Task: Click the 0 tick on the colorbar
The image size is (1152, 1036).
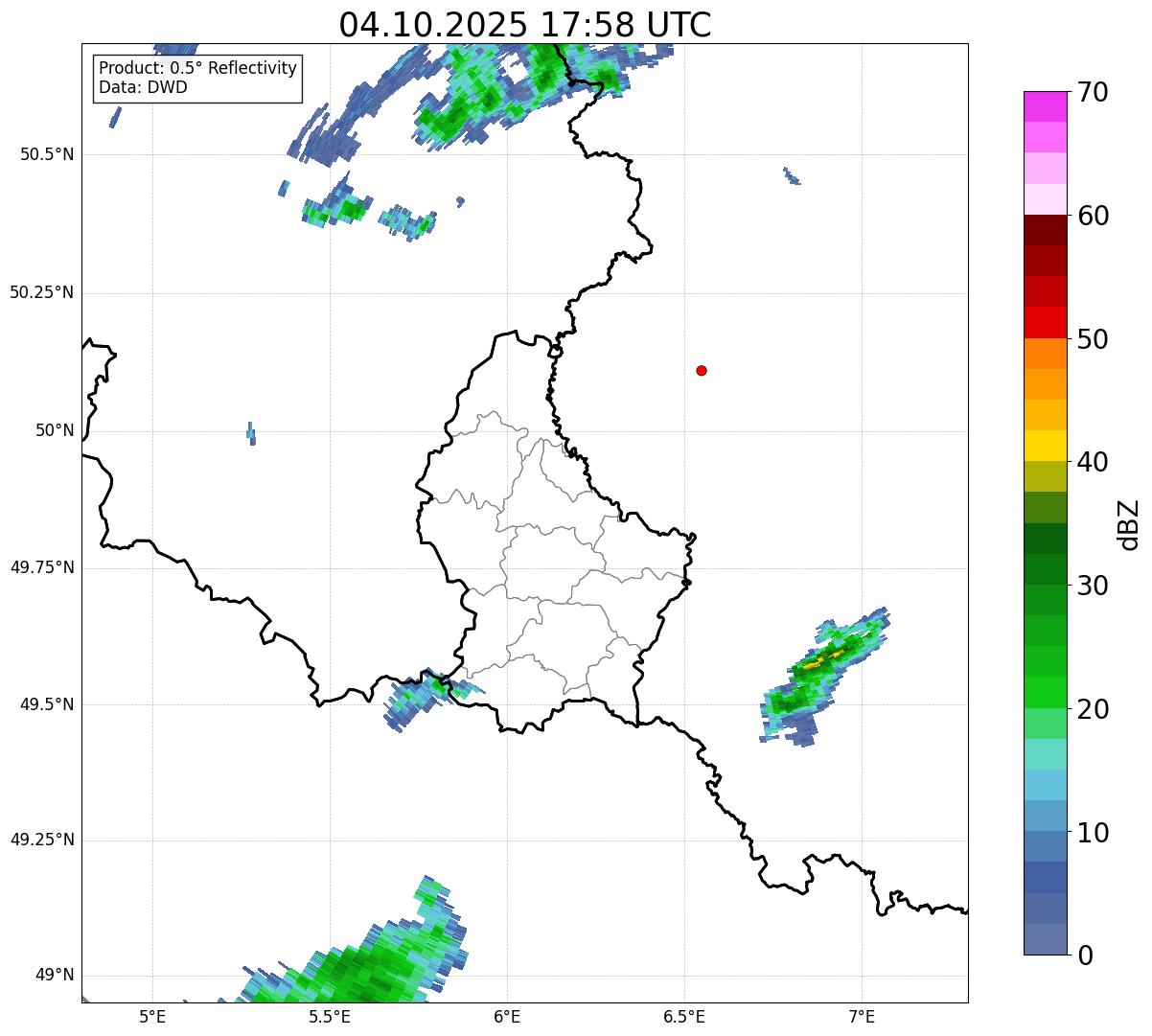Action: (x=1085, y=955)
